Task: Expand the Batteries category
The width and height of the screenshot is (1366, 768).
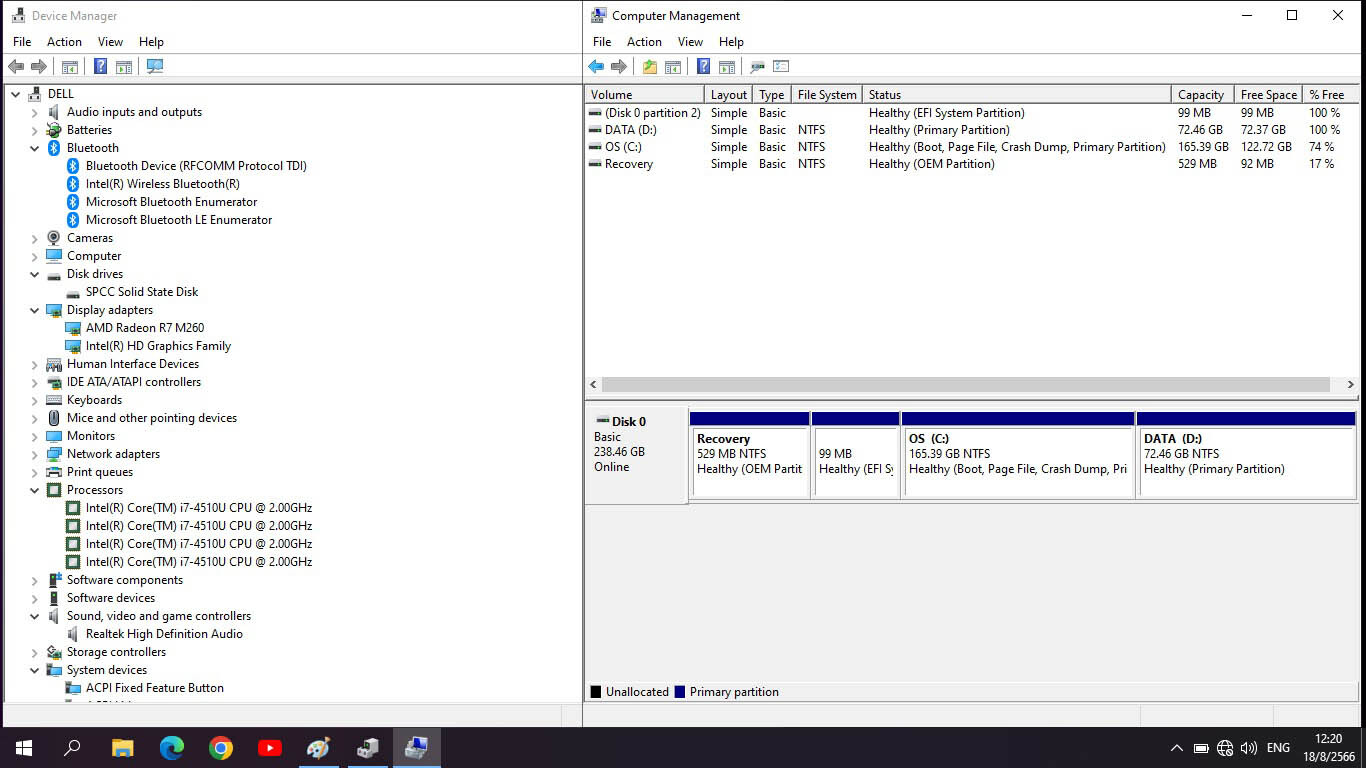Action: pyautogui.click(x=35, y=130)
